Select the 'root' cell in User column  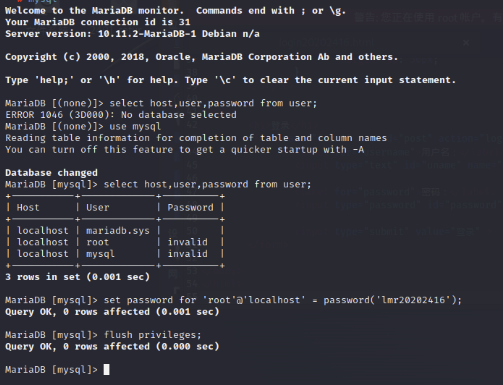click(97, 242)
